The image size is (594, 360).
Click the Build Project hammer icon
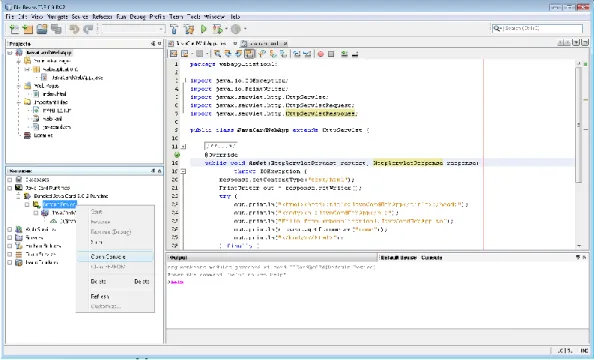click(x=174, y=29)
